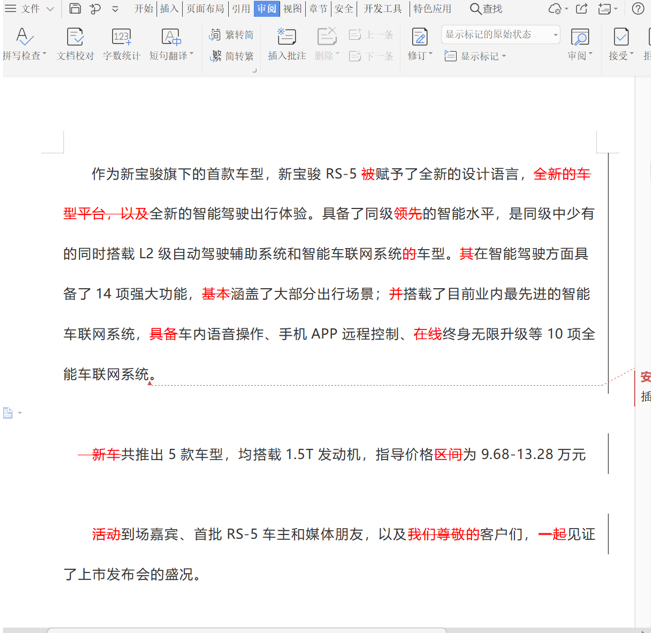This screenshot has height=633, width=651.
Task: Click 插入批注 to add comment
Action: (x=287, y=44)
